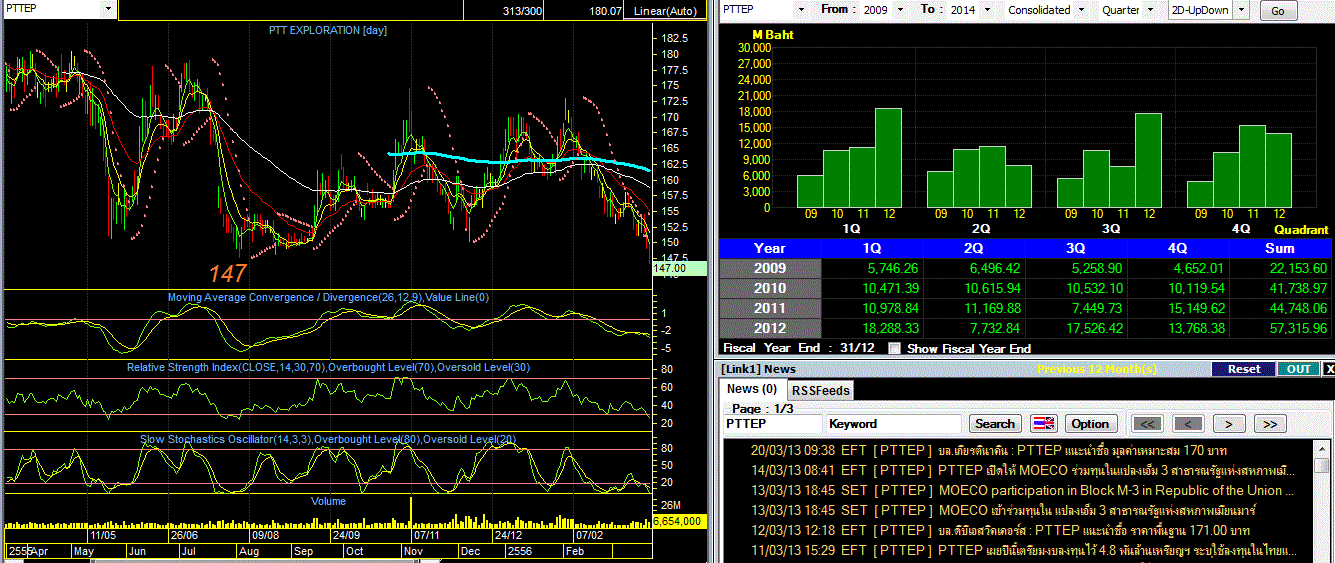Go to next news page (>)
The image size is (1335, 563).
point(1229,423)
